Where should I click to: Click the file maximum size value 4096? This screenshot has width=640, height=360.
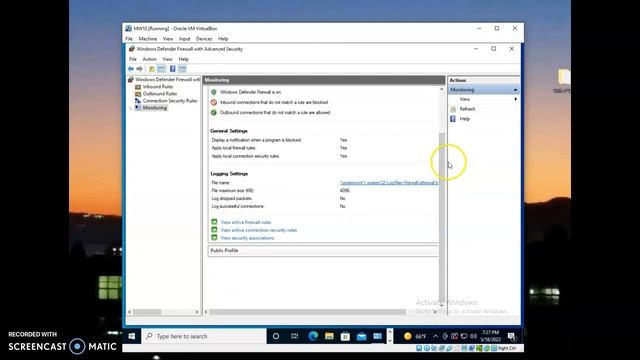pos(344,191)
